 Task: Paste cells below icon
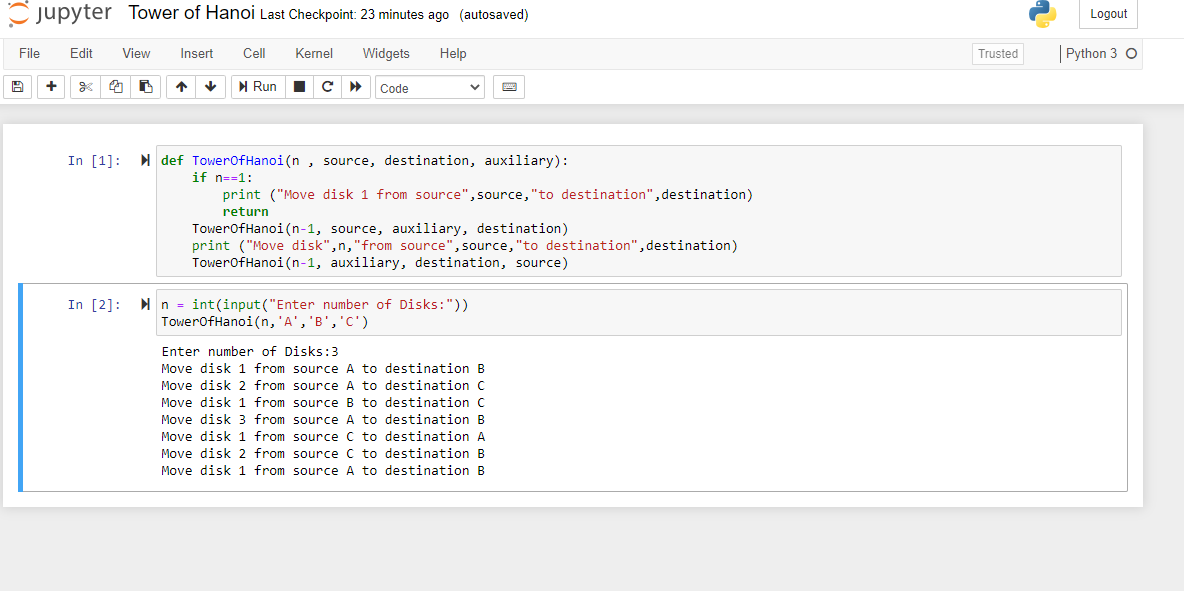point(146,87)
